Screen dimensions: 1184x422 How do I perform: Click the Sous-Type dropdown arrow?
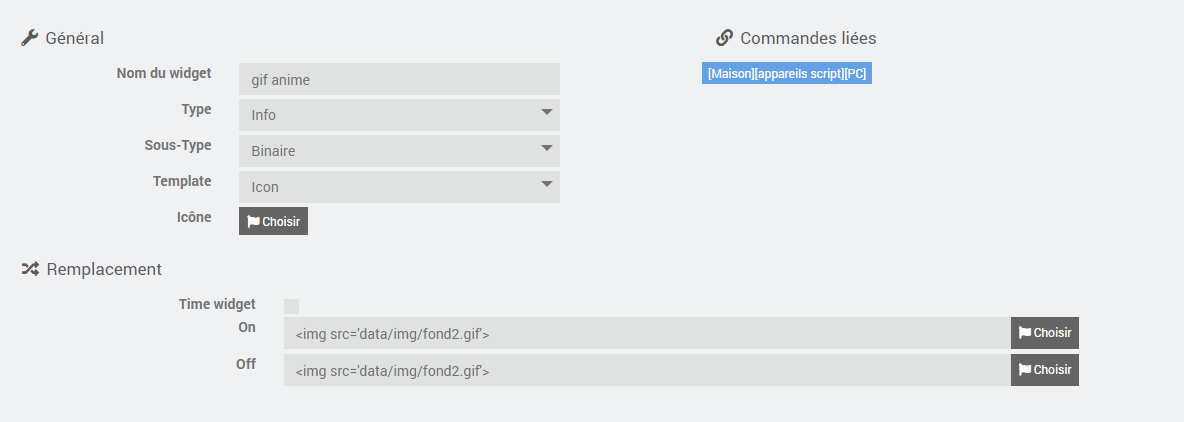tap(547, 148)
